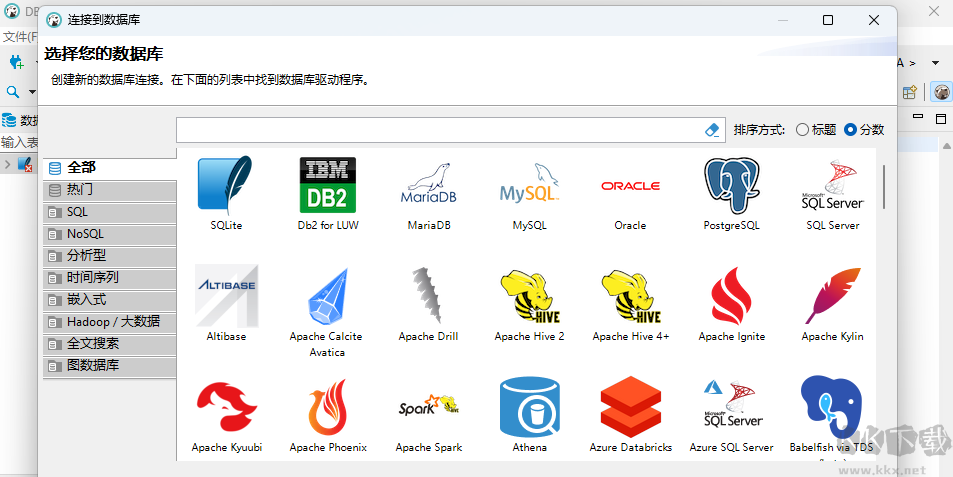Select the Apache Hive 2 driver
953x477 pixels.
point(529,296)
